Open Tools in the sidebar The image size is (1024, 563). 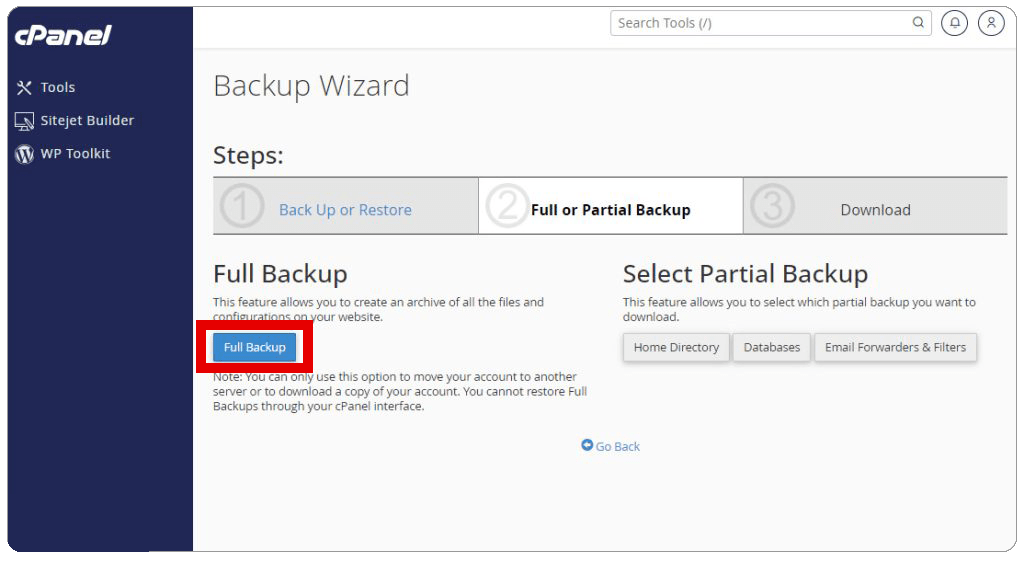[57, 88]
